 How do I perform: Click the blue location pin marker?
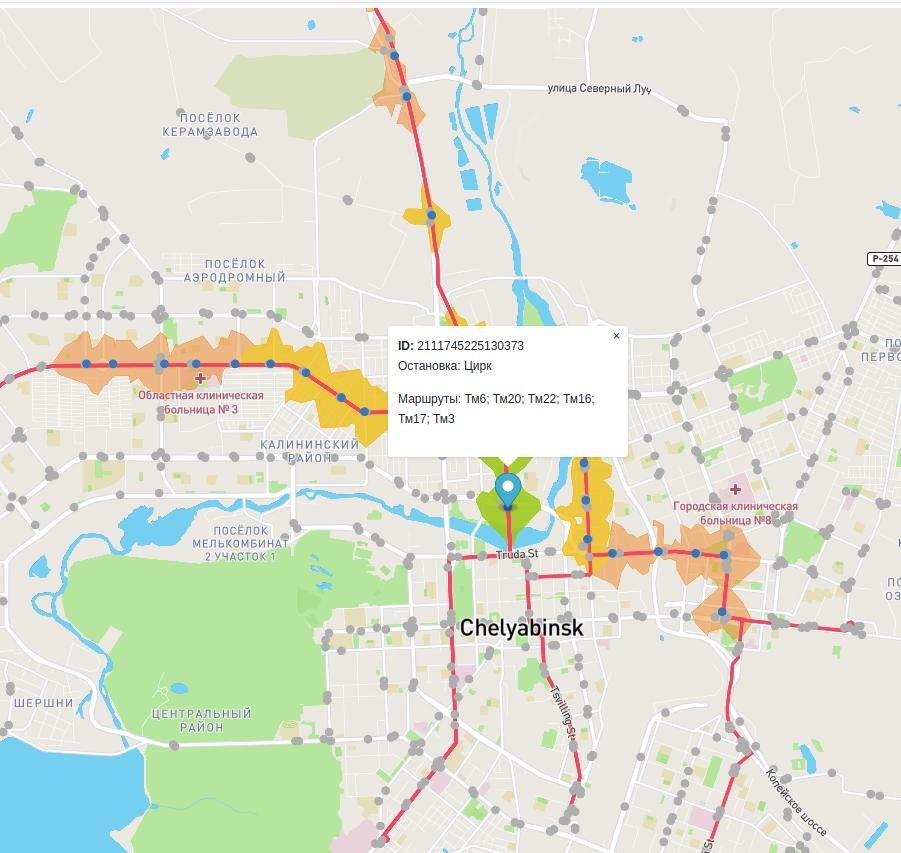click(x=508, y=491)
